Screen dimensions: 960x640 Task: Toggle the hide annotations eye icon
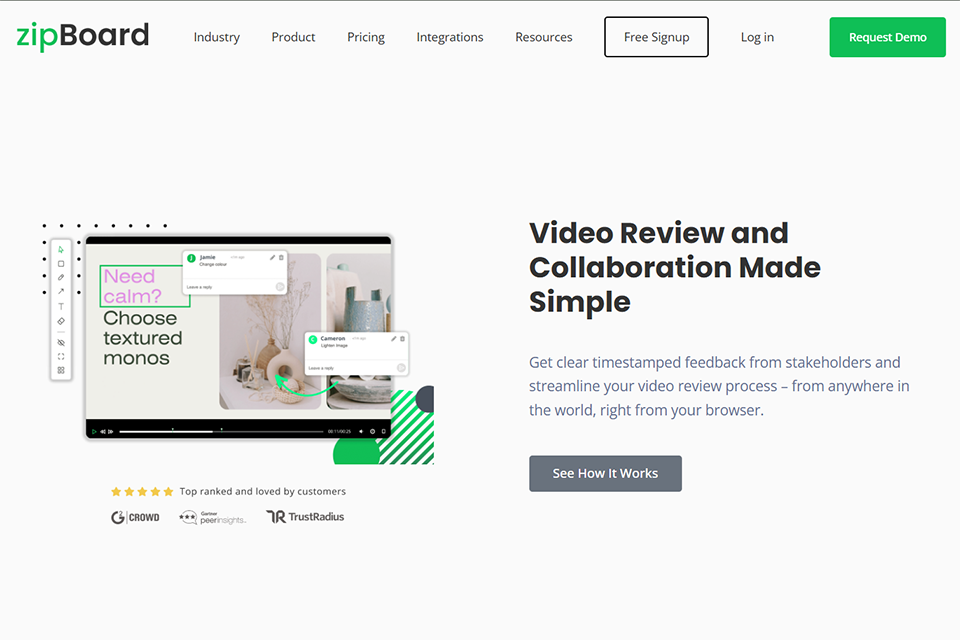[61, 342]
